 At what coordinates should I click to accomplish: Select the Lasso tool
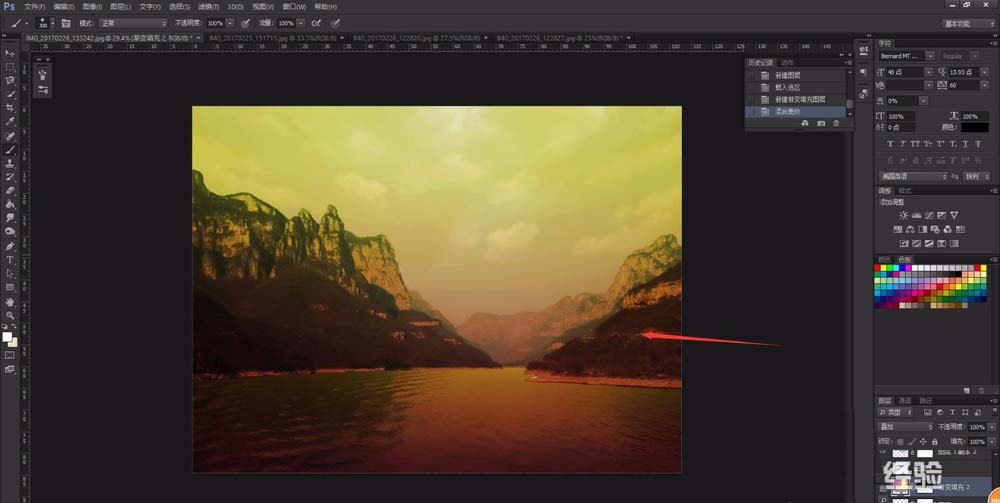point(10,80)
